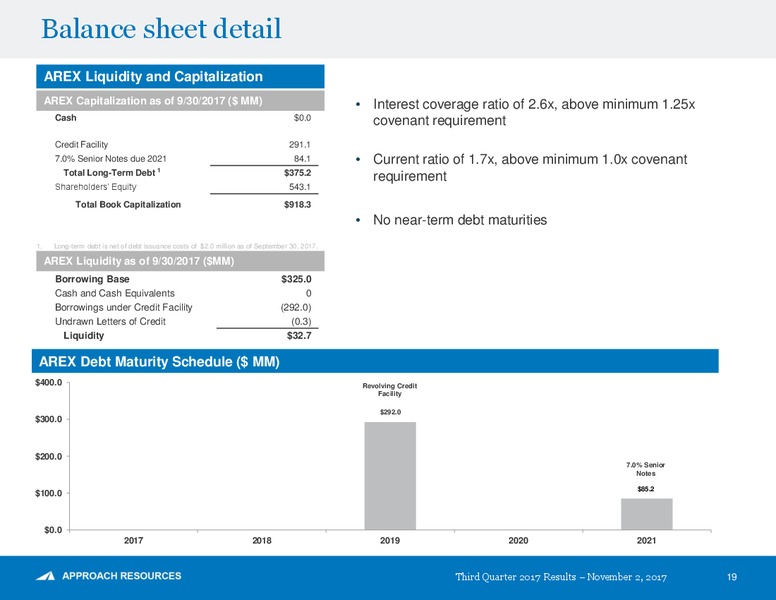Click 'AREX Capitalization as of 9/30/2017' subheader

point(180,100)
